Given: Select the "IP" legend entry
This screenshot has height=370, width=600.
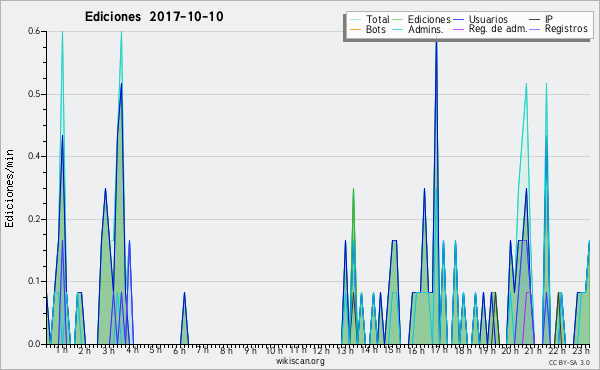Looking at the screenshot, I should pos(548,19).
